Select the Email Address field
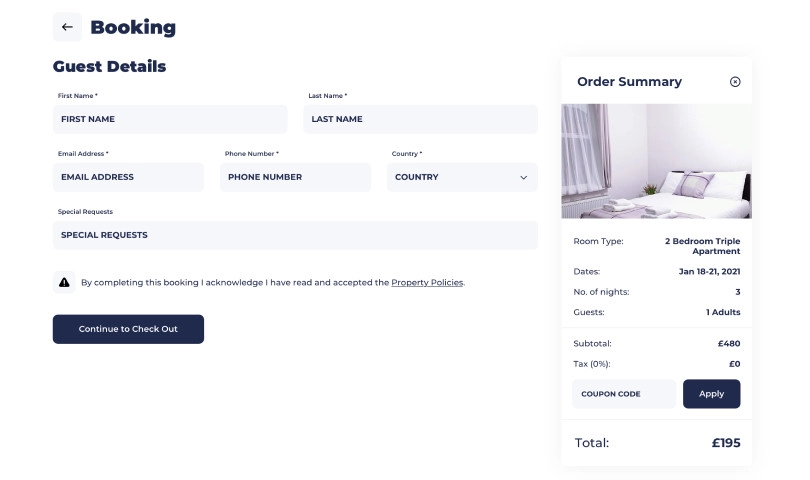Screen dimensions: 810x480 coord(128,177)
